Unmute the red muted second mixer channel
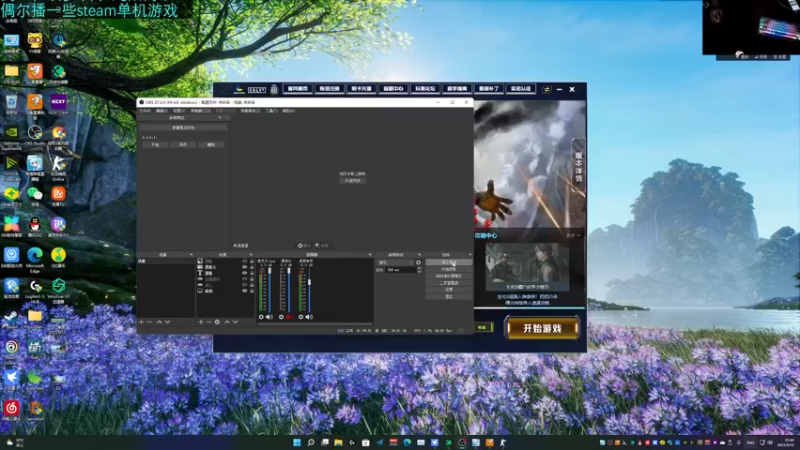The image size is (800, 450). (x=289, y=317)
